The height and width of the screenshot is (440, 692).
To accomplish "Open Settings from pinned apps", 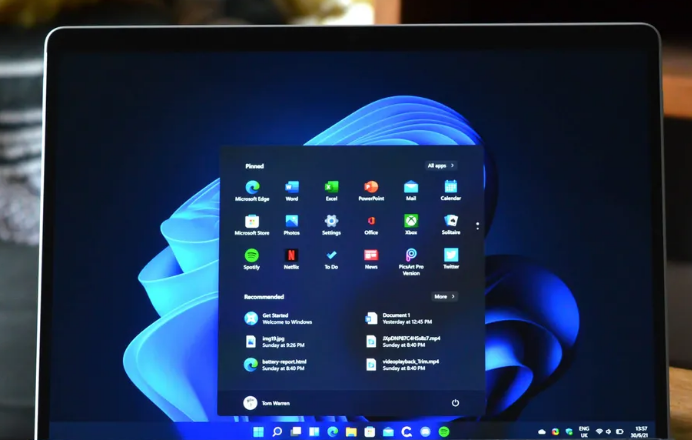I will 331,225.
